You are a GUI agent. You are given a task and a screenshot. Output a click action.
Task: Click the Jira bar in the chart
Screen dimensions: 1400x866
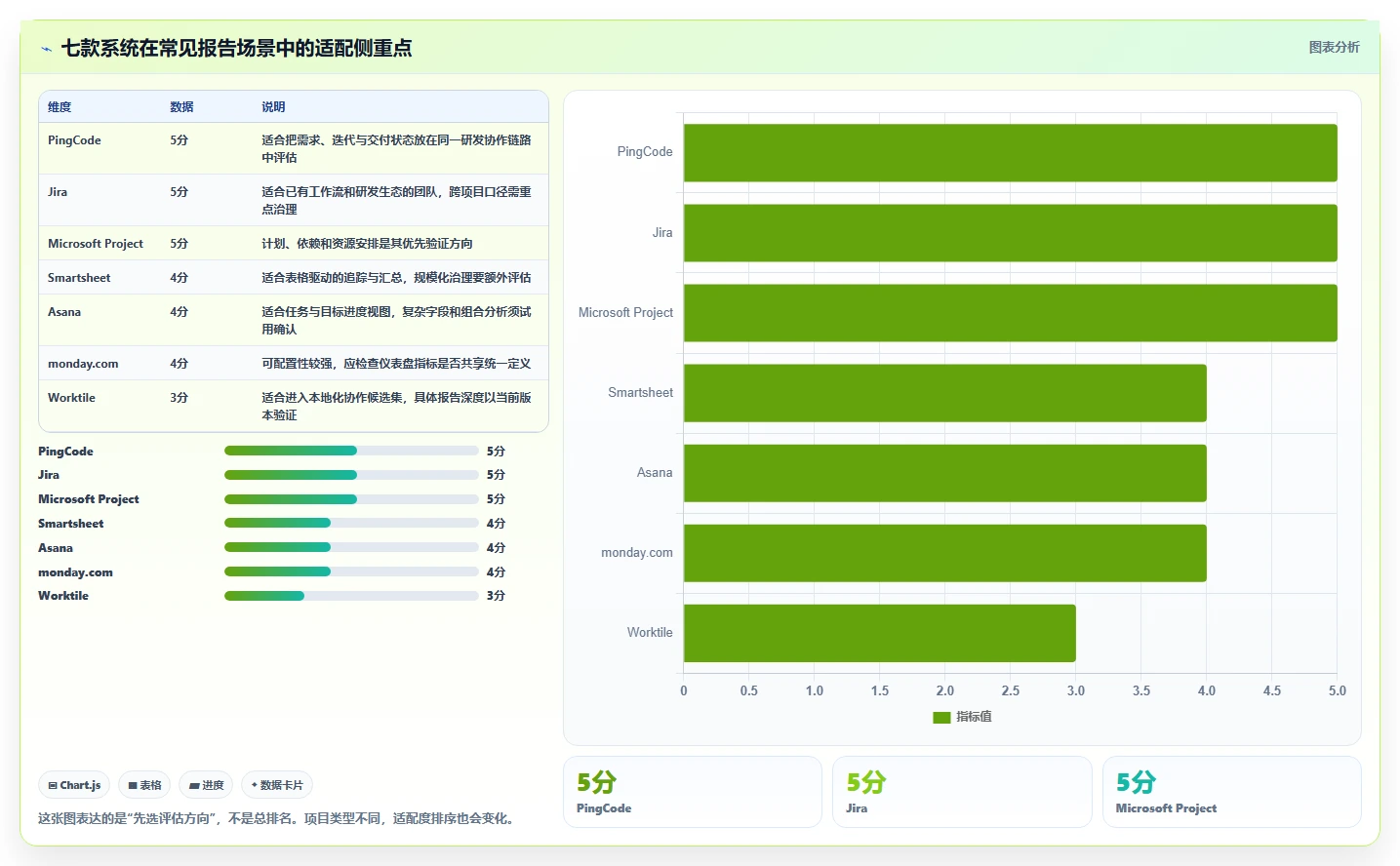point(1010,232)
